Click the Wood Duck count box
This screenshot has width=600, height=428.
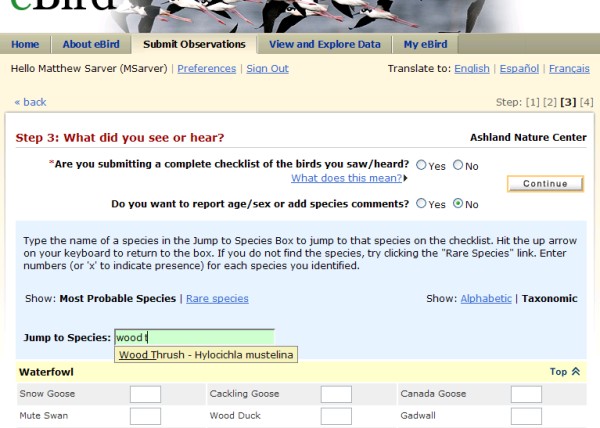[336, 416]
